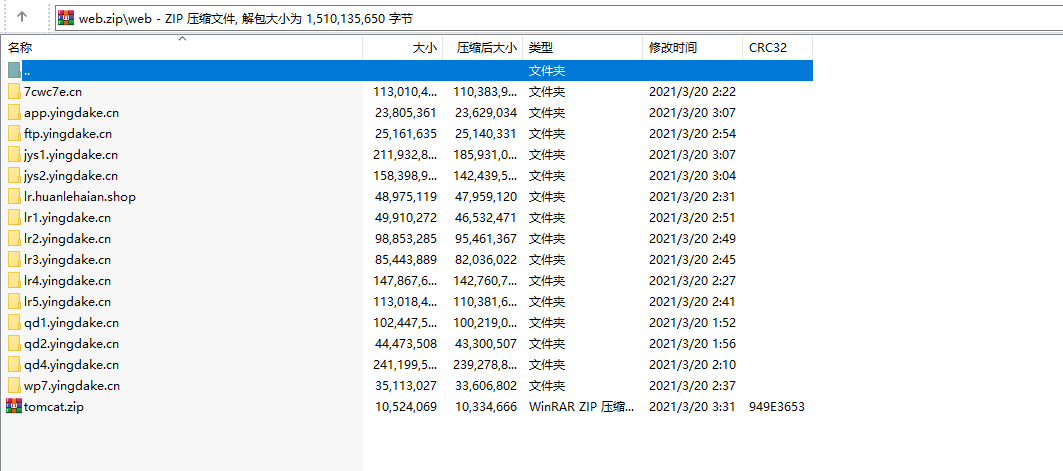The height and width of the screenshot is (471, 1063).
Task: Select the qd2.yingdake.cn folder name
Action: pos(71,344)
